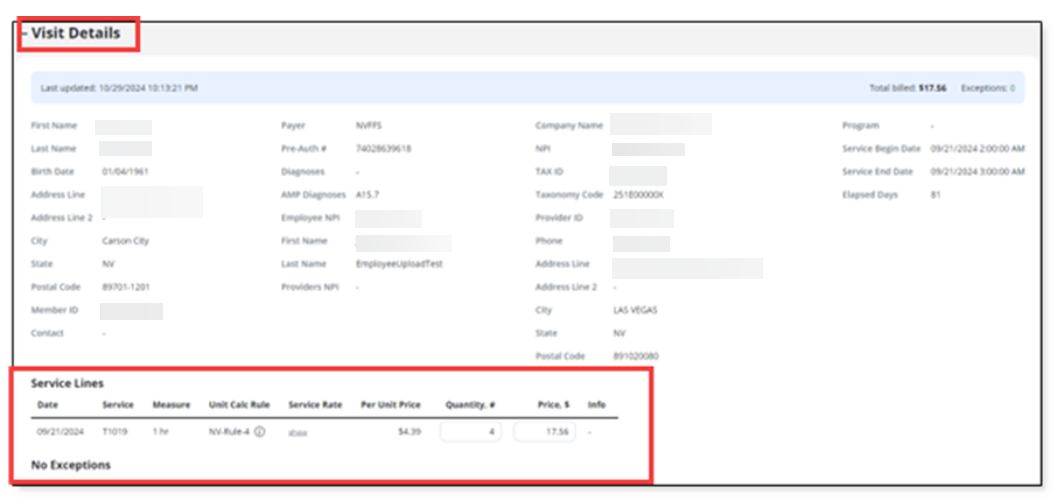Click the Exceptions count in banner
Image resolution: width=1057 pixels, height=504 pixels.
pos(987,88)
